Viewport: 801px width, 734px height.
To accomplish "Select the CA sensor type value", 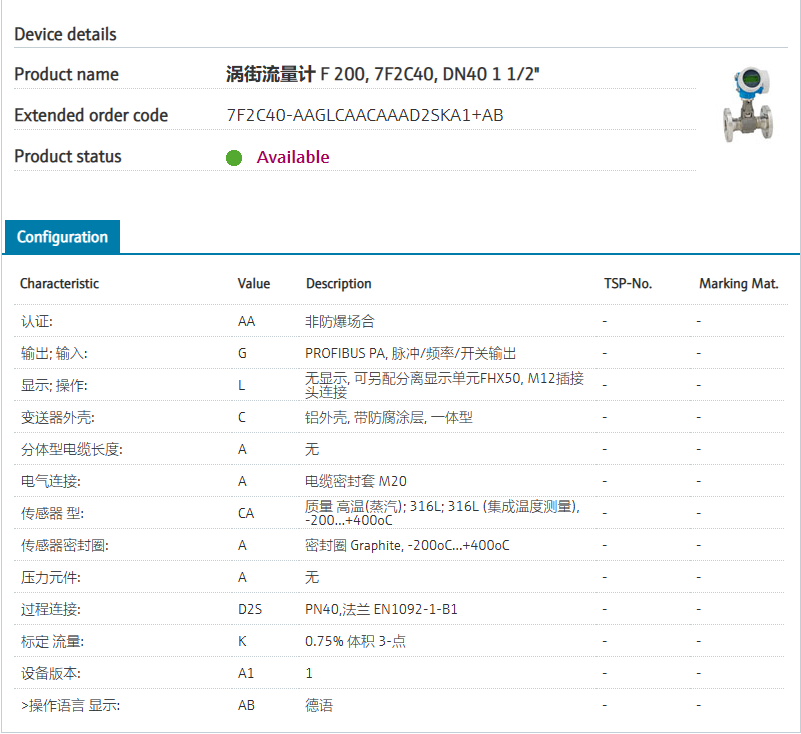I will pyautogui.click(x=246, y=514).
